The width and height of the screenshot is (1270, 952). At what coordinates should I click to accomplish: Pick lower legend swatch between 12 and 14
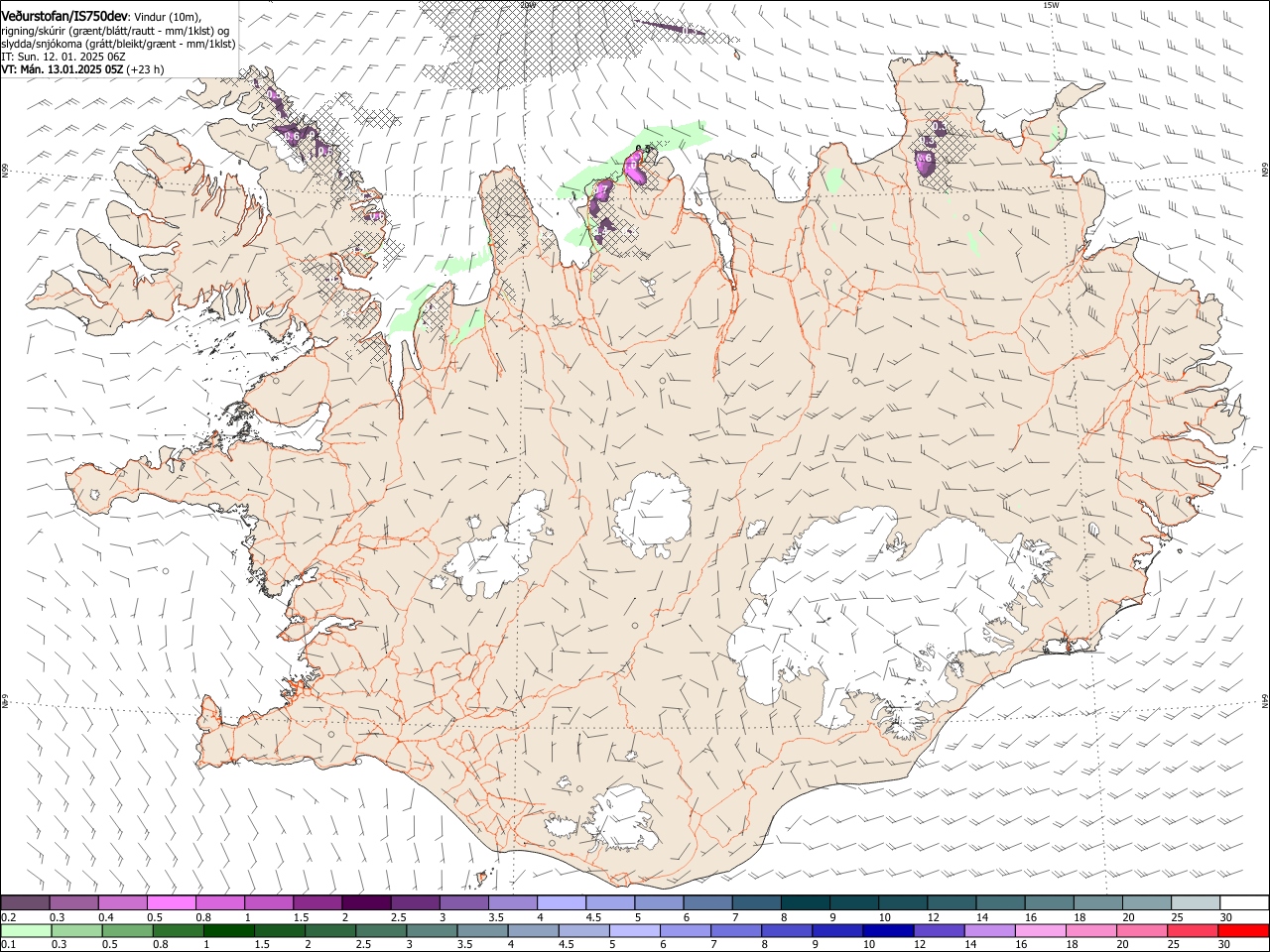tap(938, 930)
